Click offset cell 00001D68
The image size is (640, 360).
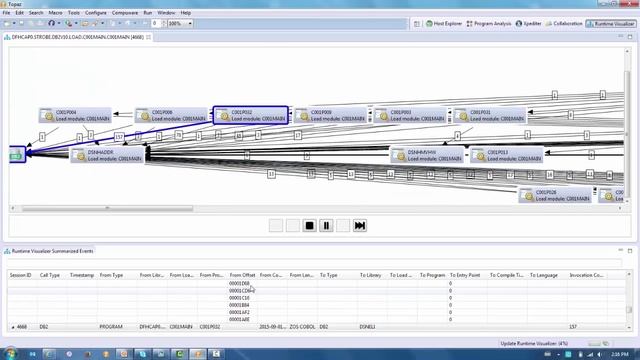239,283
